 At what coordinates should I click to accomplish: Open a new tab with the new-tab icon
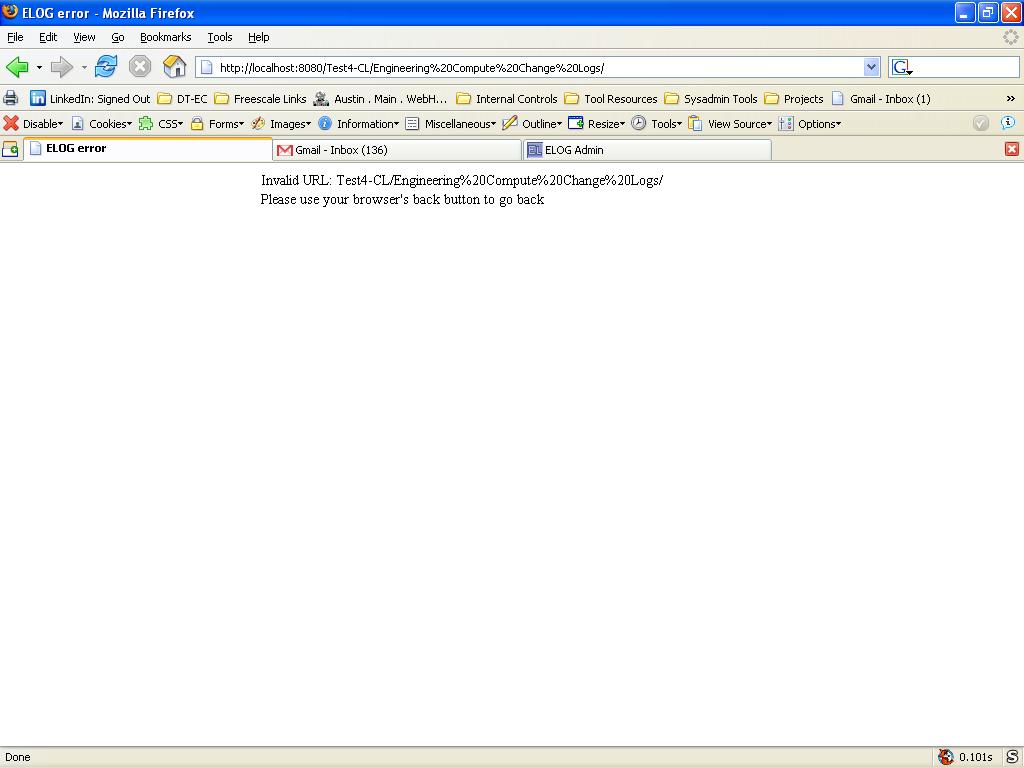(10, 150)
